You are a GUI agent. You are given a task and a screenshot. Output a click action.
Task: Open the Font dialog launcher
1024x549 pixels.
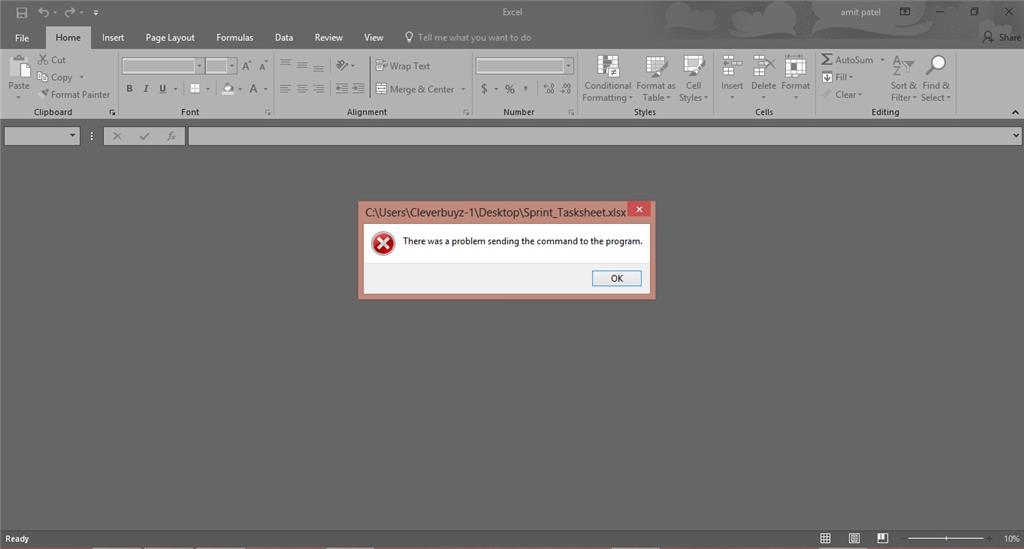point(268,112)
